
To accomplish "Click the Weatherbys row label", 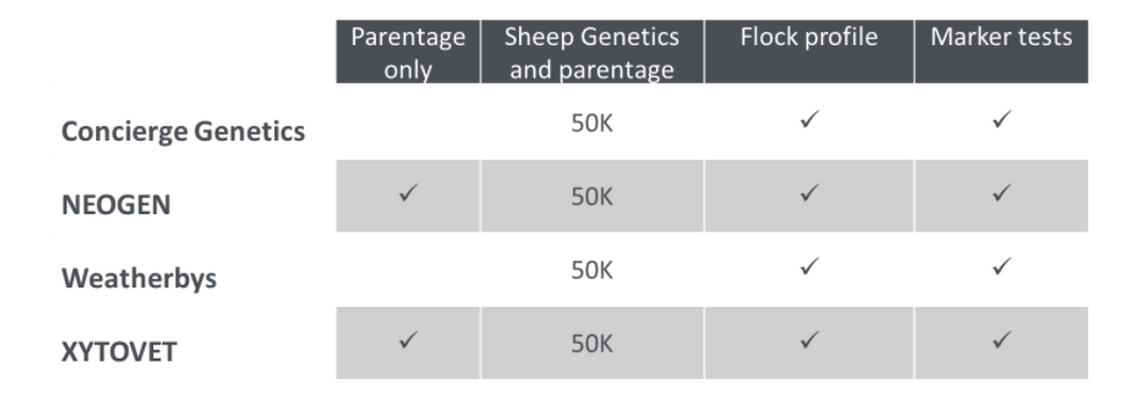I will point(139,278).
